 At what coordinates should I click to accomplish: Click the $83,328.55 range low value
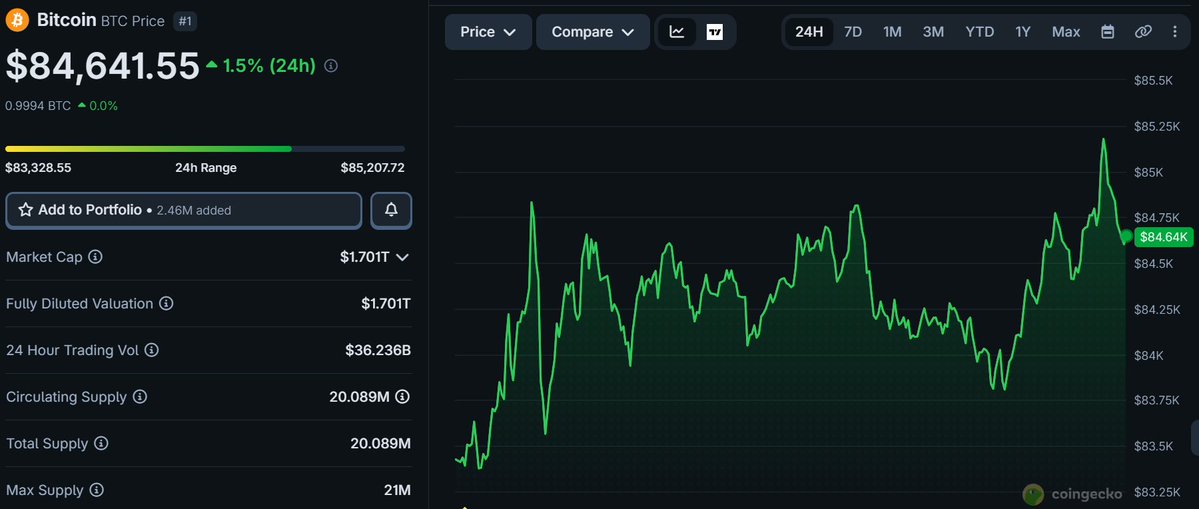(x=38, y=168)
